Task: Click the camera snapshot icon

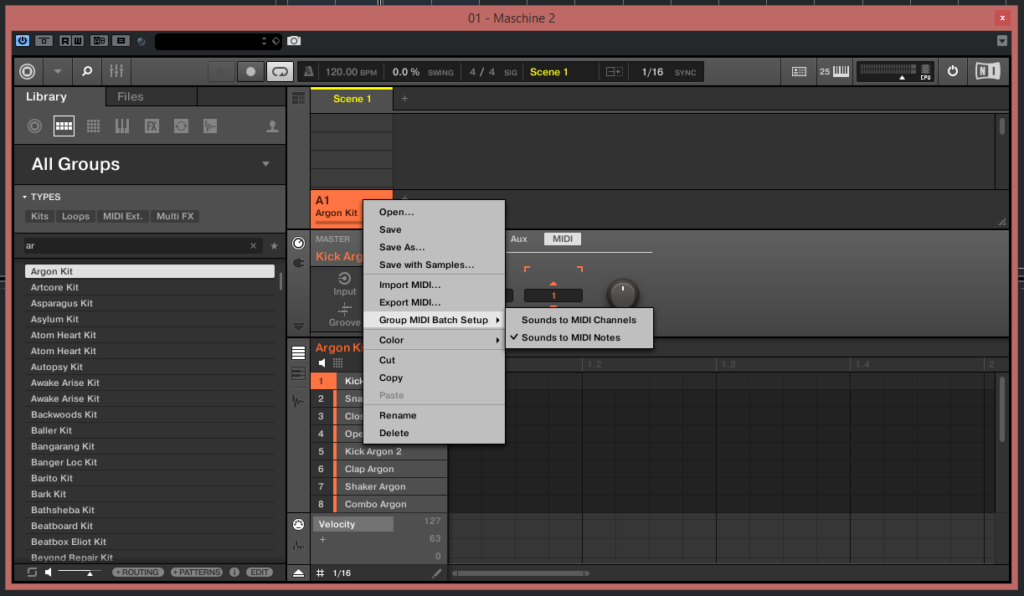Action: (x=295, y=40)
